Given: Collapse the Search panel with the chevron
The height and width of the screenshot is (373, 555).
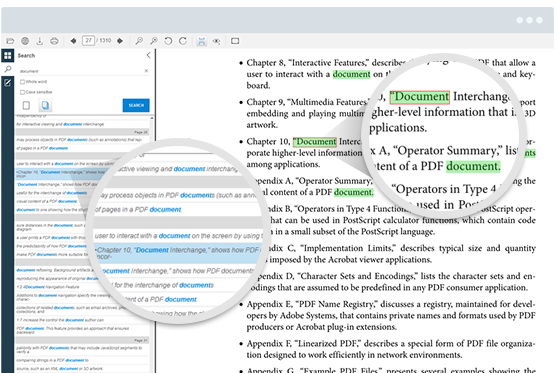Looking at the screenshot, I should pyautogui.click(x=148, y=55).
